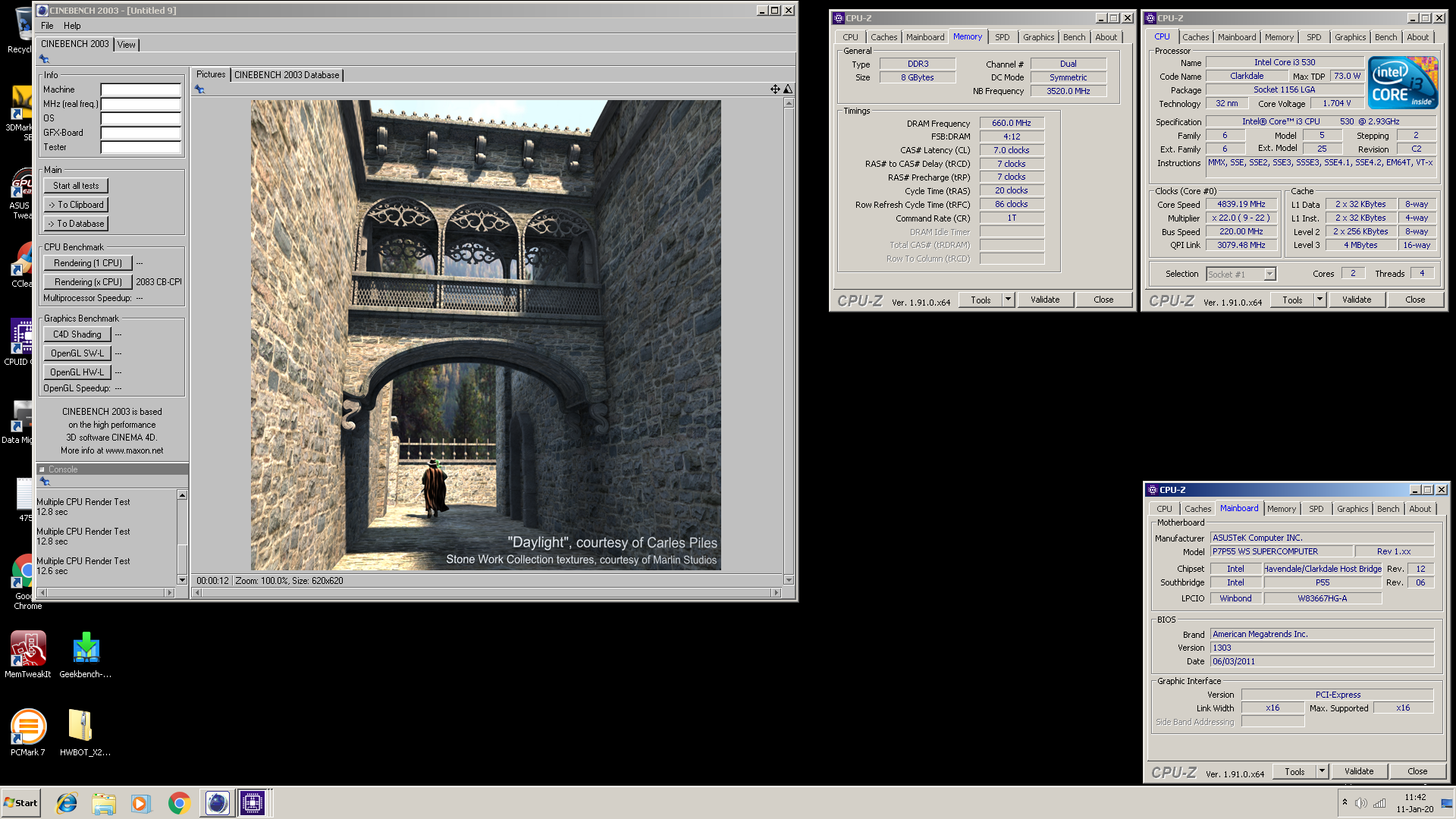Viewport: 1456px width, 819px height.
Task: Click the pin icon under CINEBENCH 2003 tab
Action: (x=44, y=59)
